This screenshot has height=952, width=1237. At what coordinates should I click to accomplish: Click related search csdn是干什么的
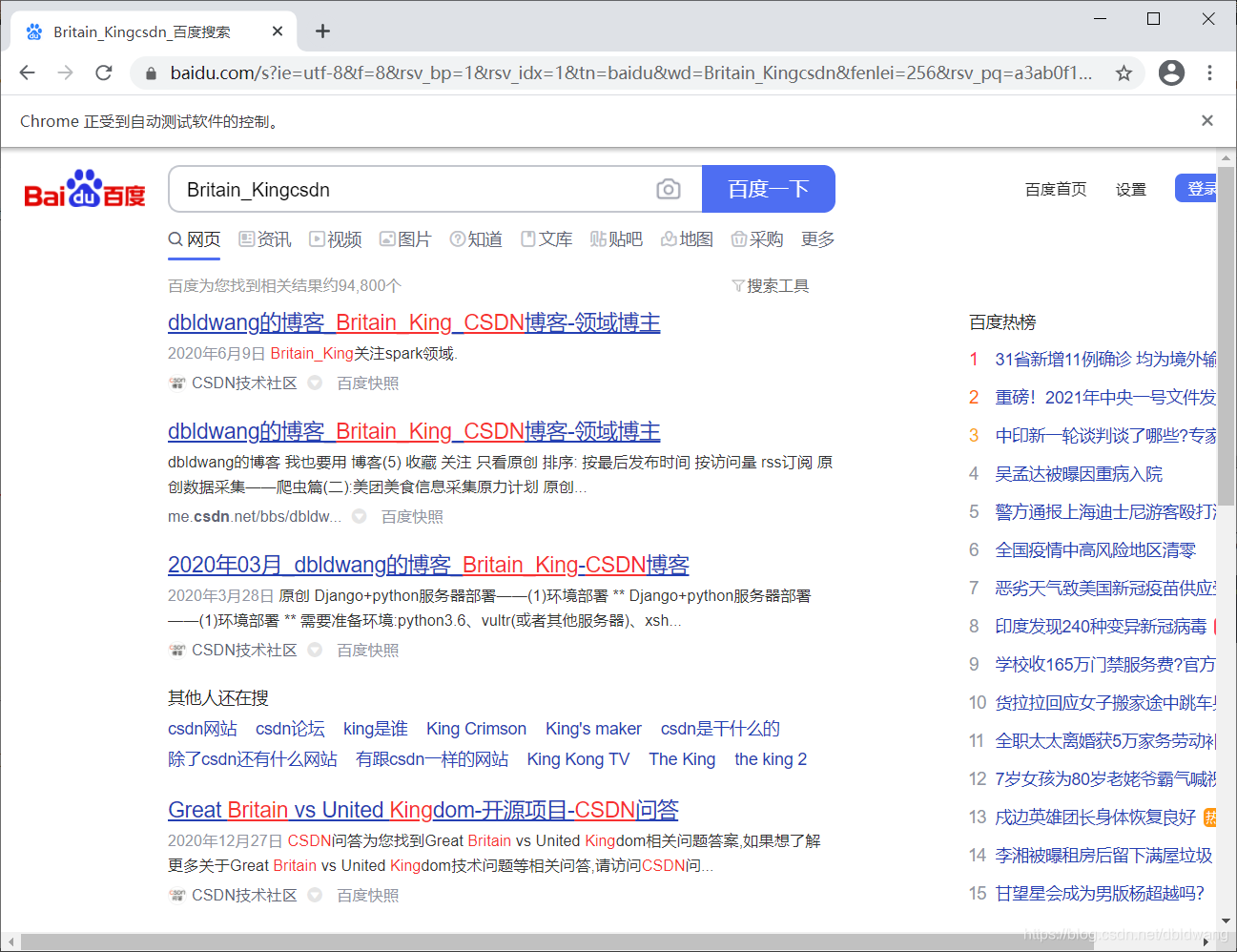coord(720,729)
